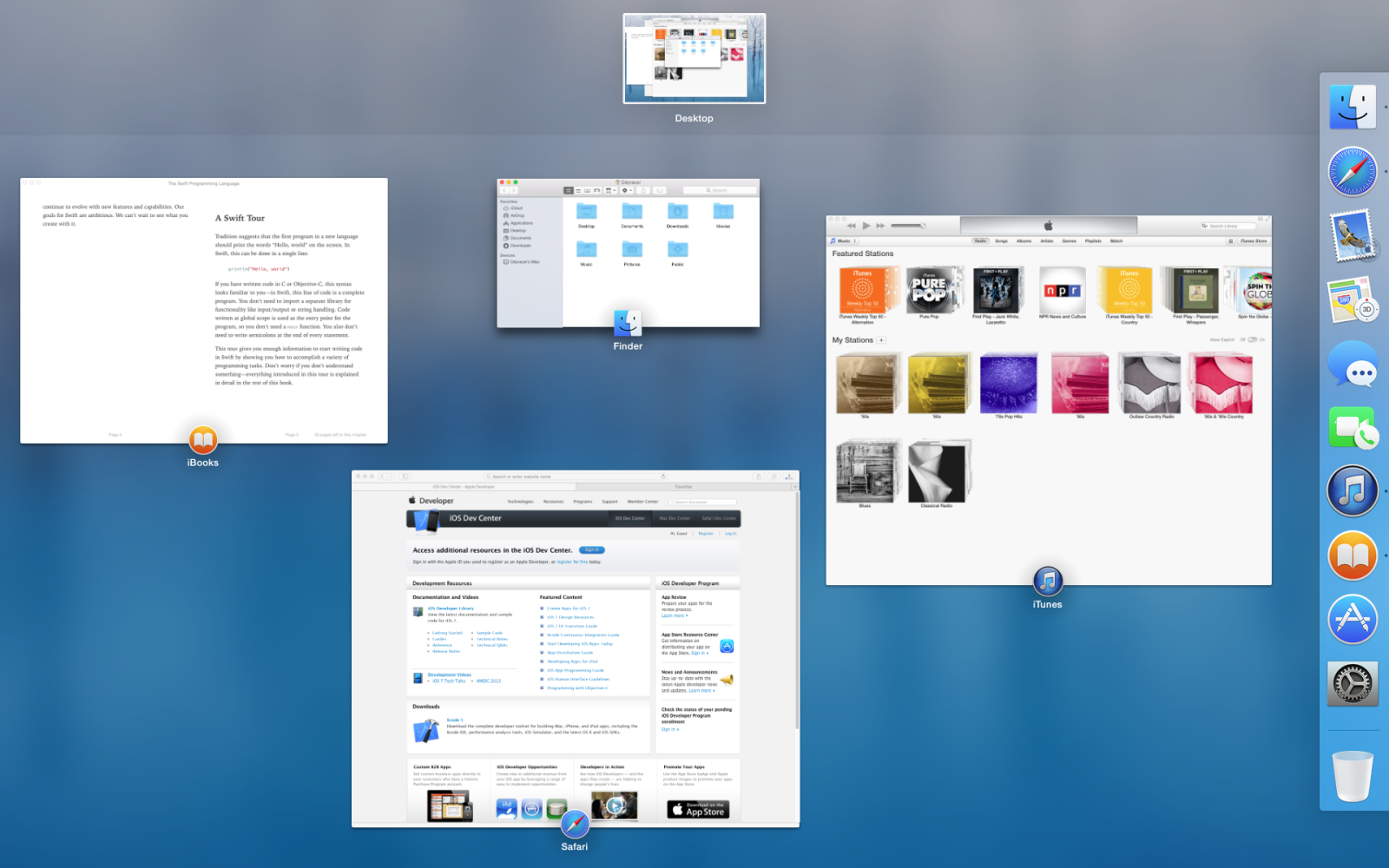The width and height of the screenshot is (1389, 868).
Task: Add a station with the My Stations plus button
Action: point(881,340)
